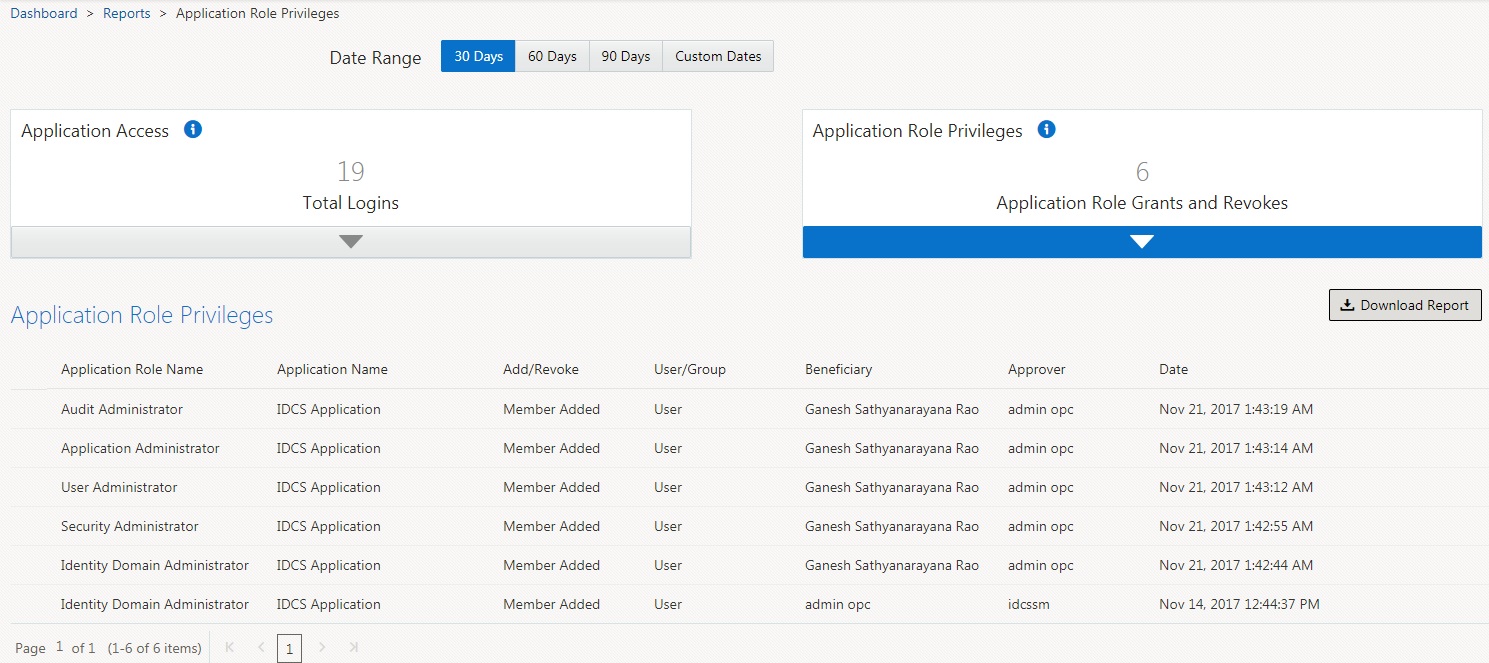Jump to the last page arrow
1489x663 pixels.
(x=353, y=648)
